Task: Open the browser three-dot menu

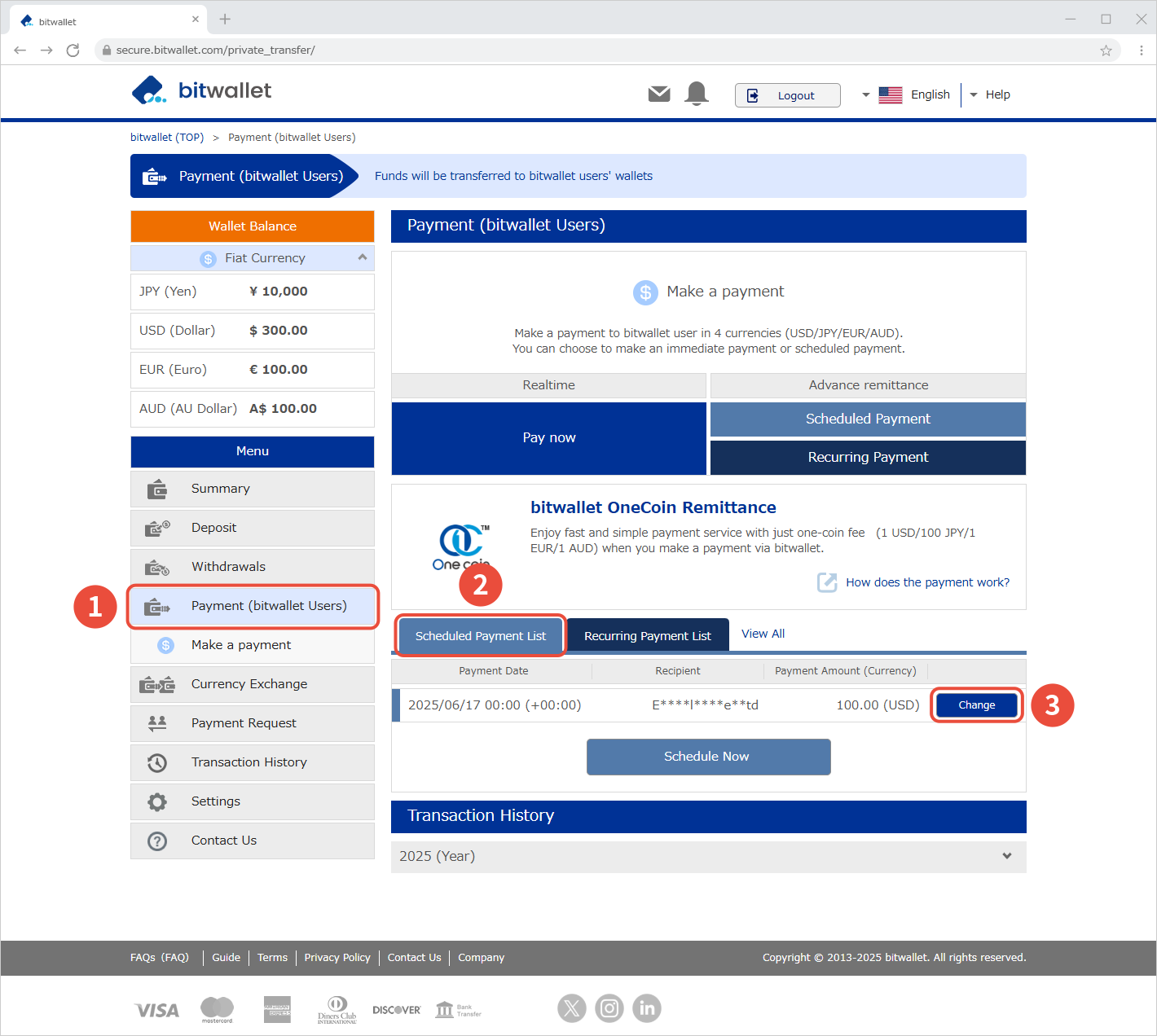Action: [1142, 50]
